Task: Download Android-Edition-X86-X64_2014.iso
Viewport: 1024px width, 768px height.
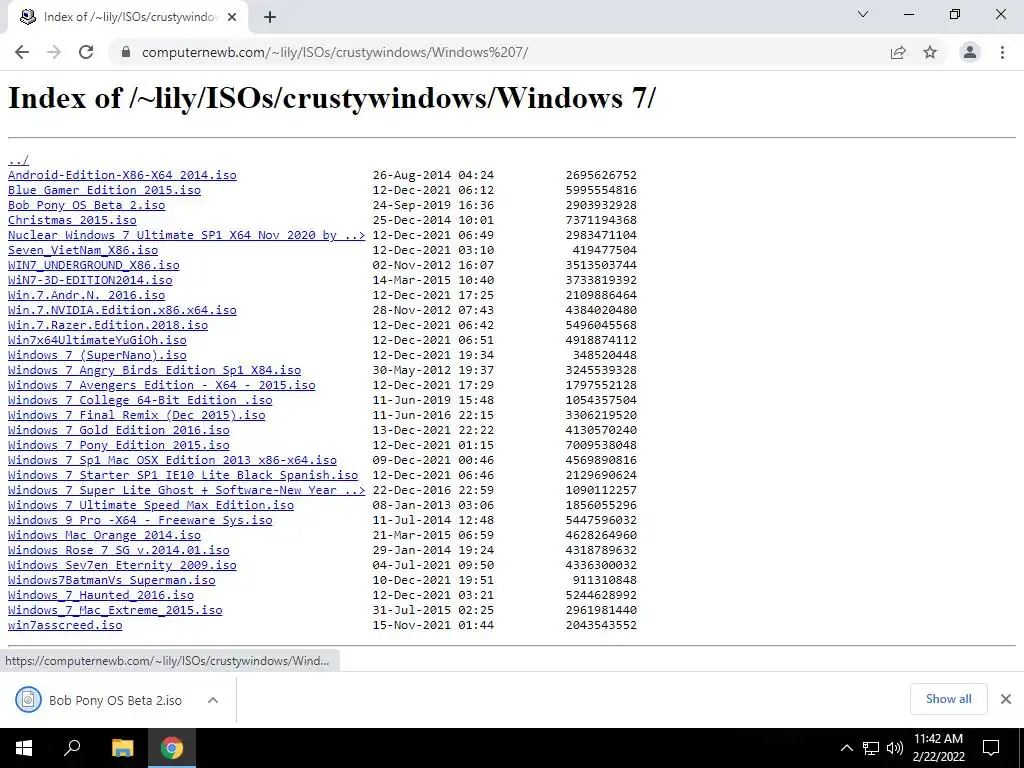Action: coord(122,175)
